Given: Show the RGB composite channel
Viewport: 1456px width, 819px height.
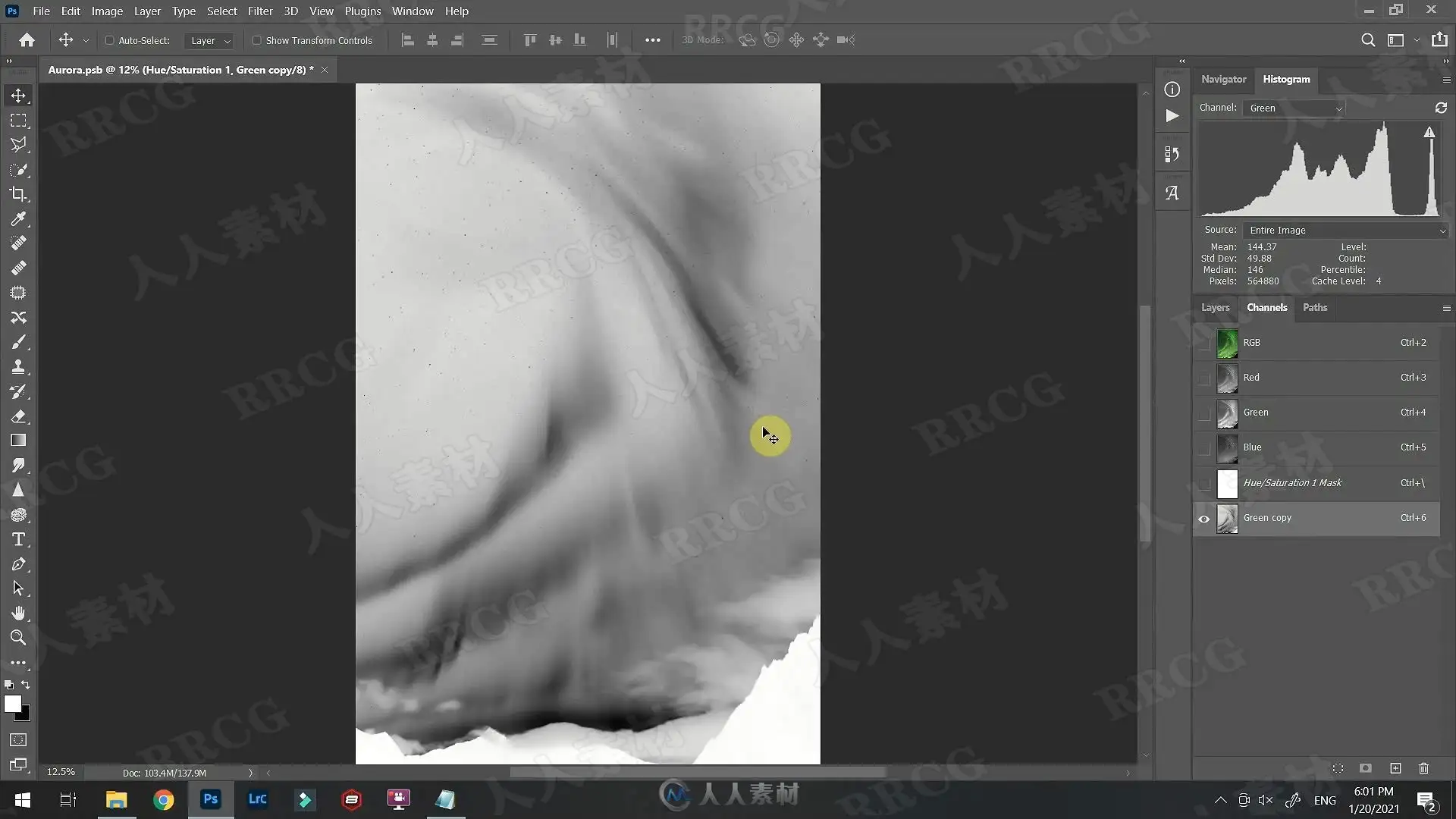Looking at the screenshot, I should click(x=1203, y=343).
